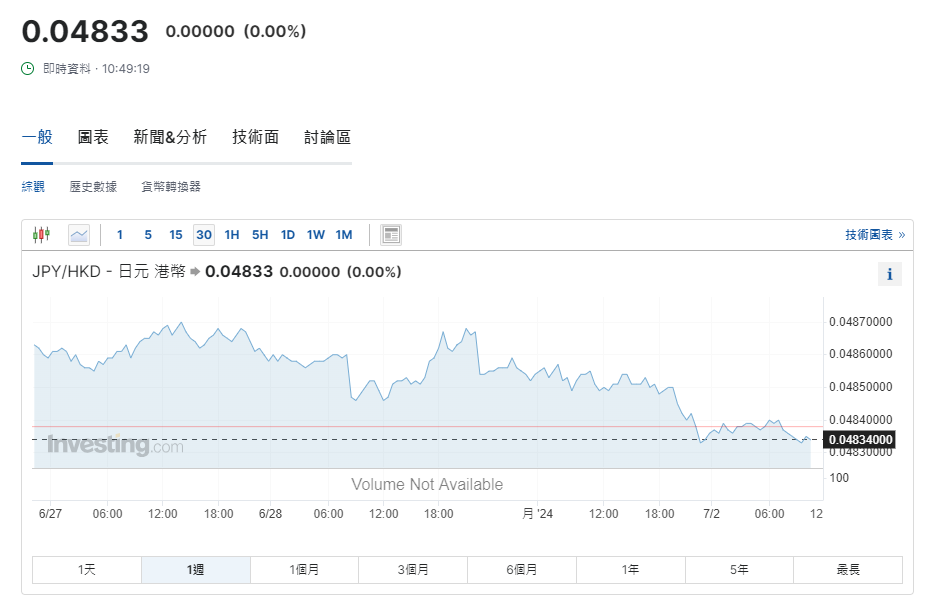This screenshot has width=926, height=608.
Task: Open the chart info icon
Action: [889, 274]
